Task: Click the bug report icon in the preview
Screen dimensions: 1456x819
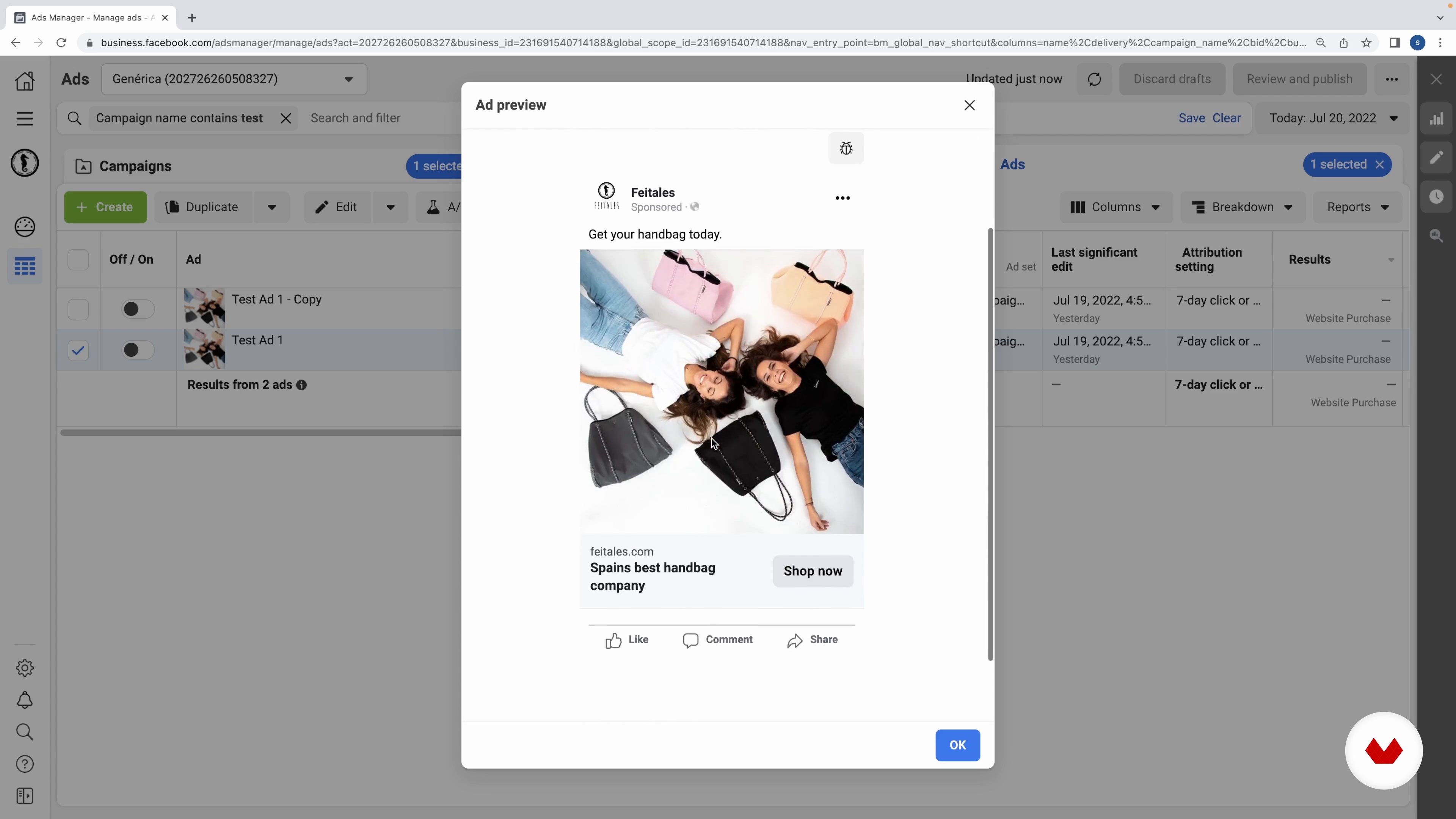Action: point(846,149)
